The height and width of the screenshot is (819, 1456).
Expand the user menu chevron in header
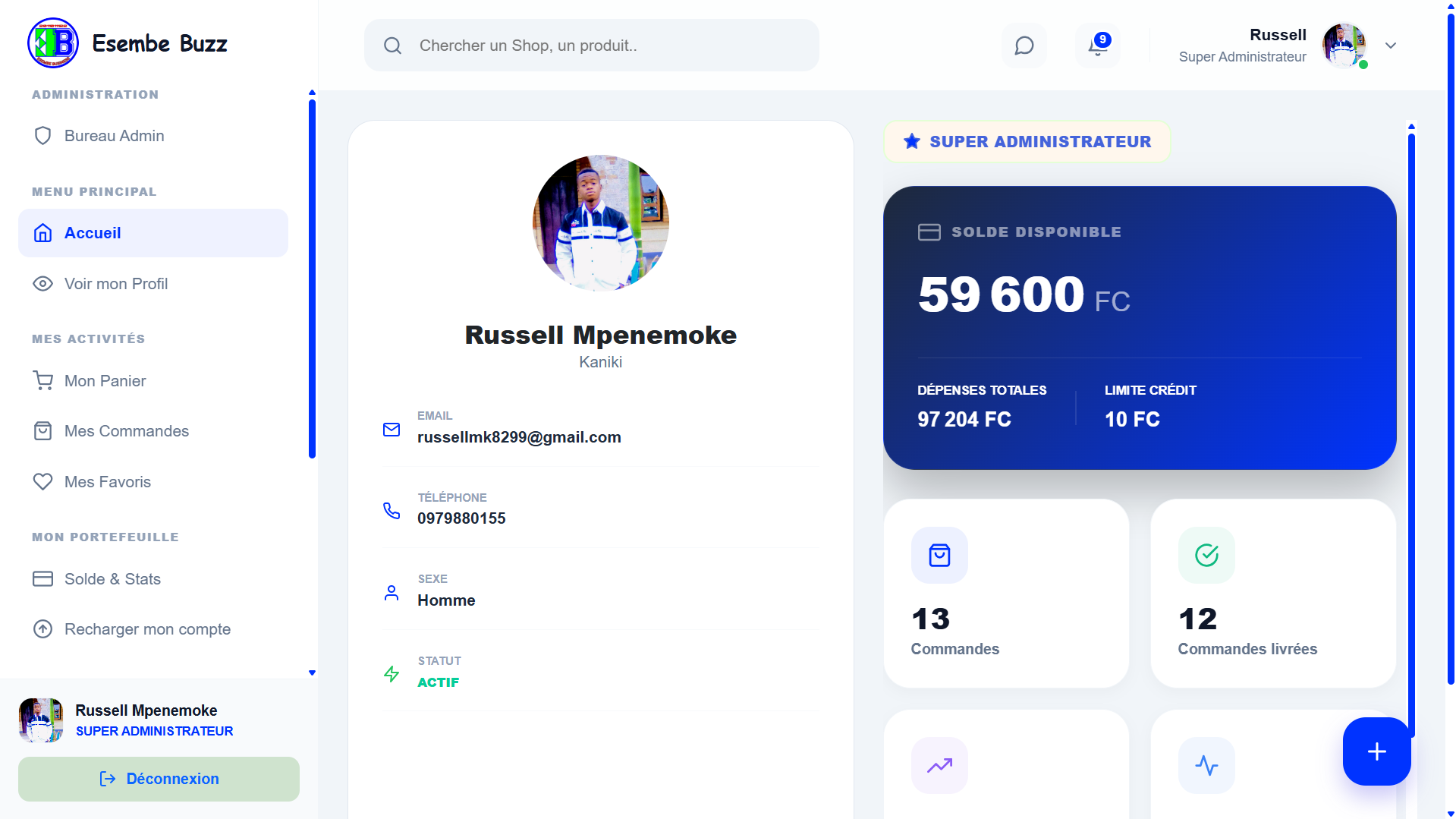(x=1391, y=46)
